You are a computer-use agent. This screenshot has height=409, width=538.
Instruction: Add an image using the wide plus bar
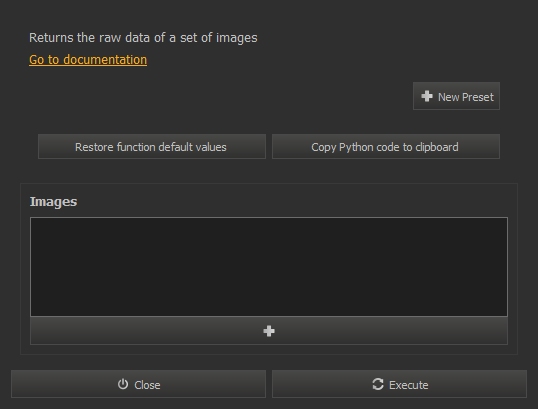click(269, 331)
